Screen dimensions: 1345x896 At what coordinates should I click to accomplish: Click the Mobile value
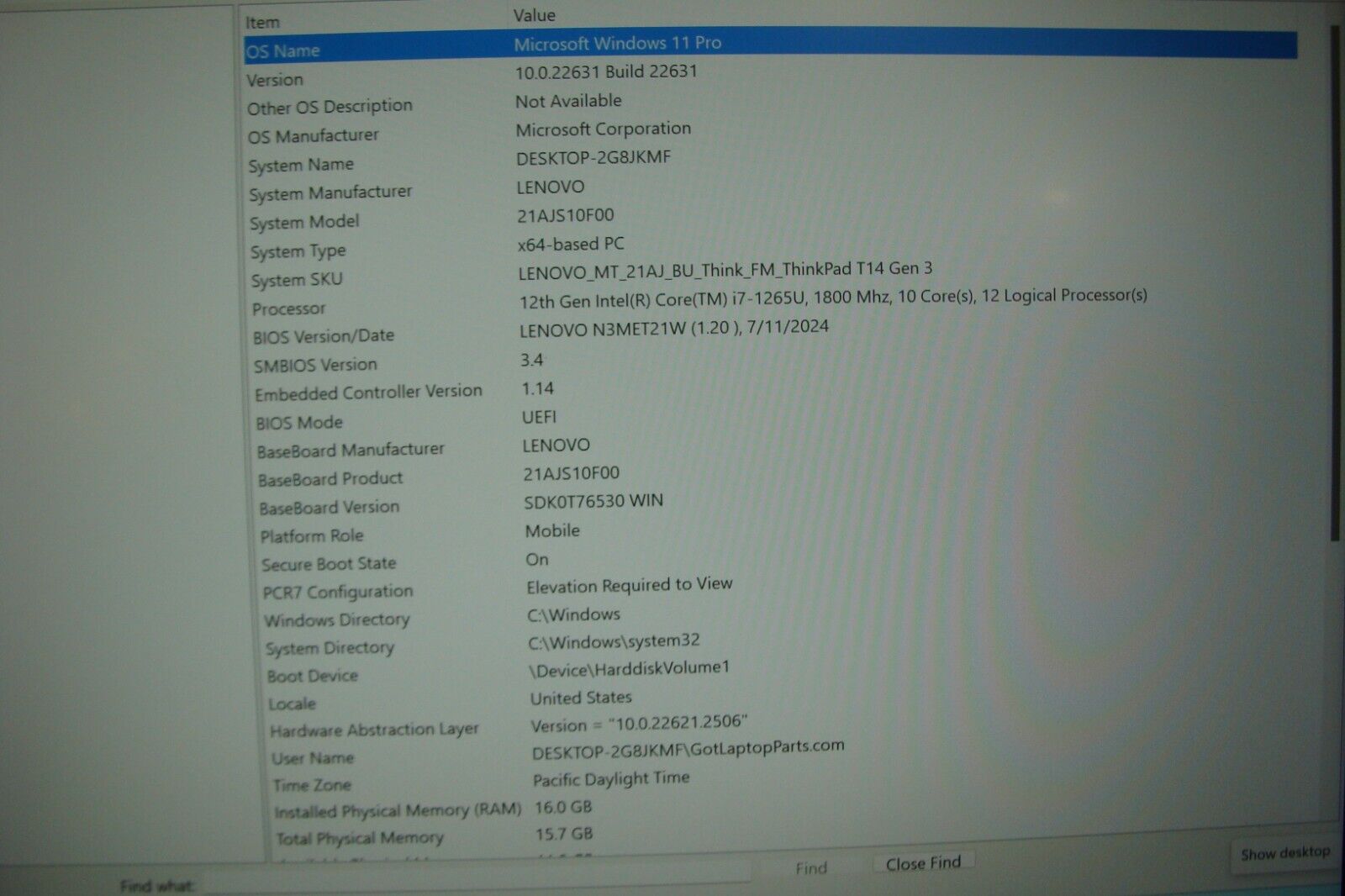[x=552, y=531]
